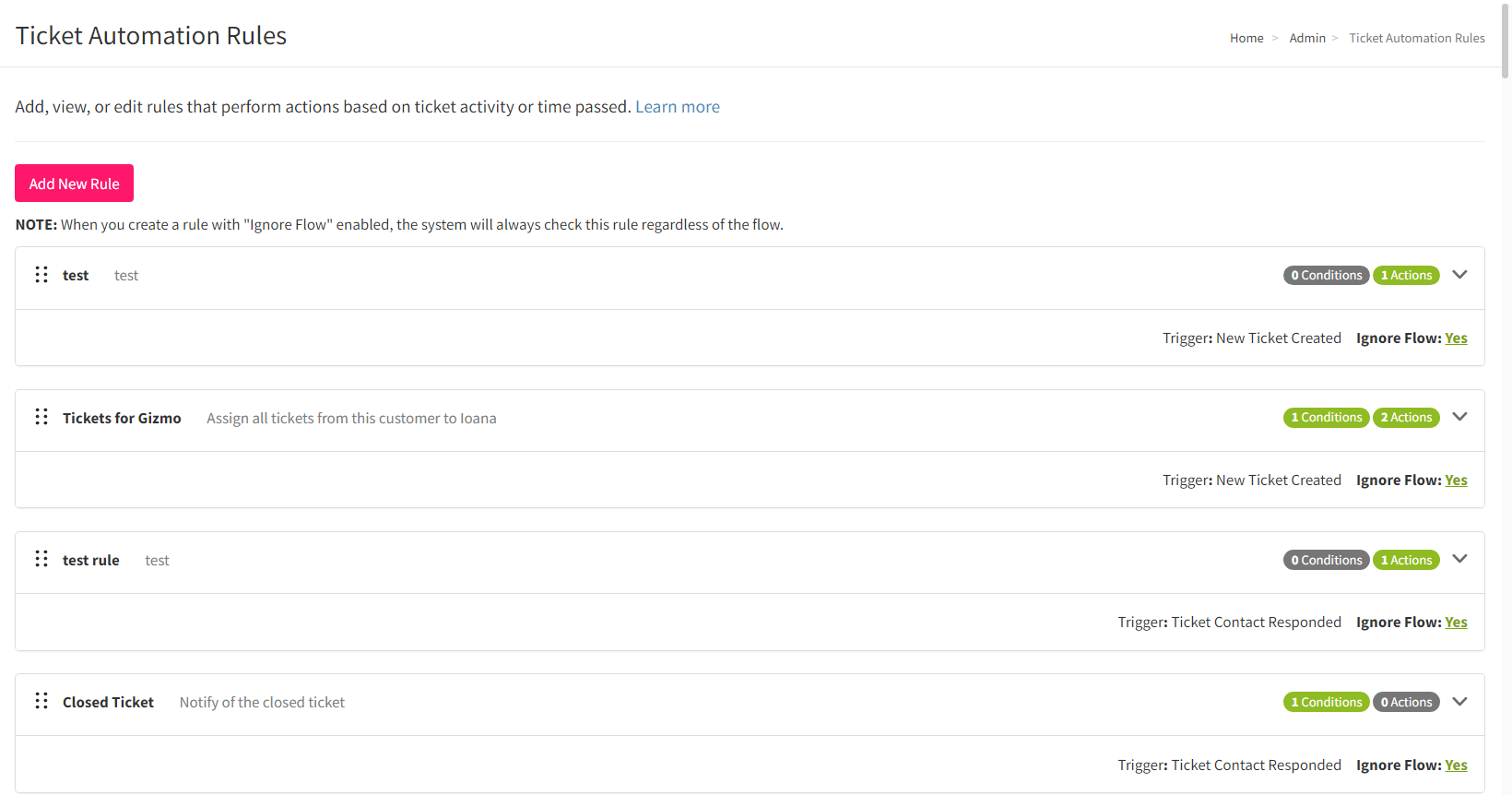Click drag handle for 'test rule'

click(41, 559)
